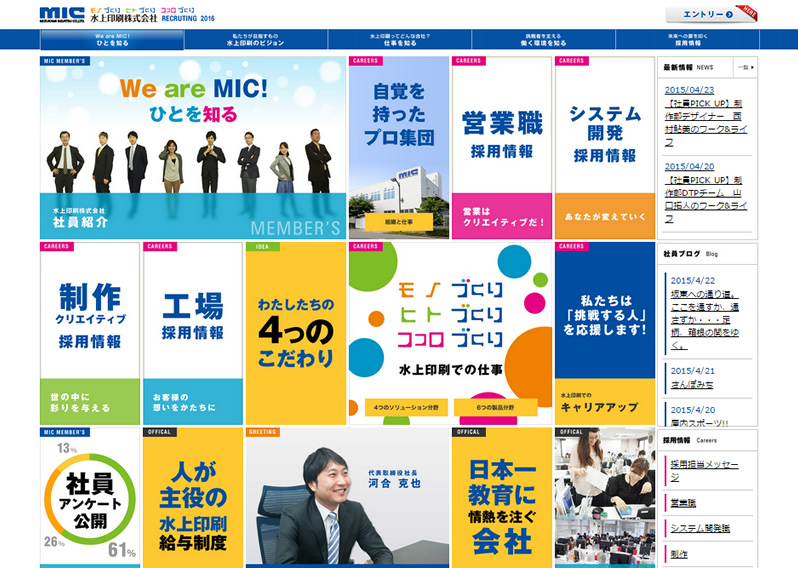Open the We are MIC! 社員紹介 banner
This screenshot has height=568, width=798.
tap(193, 148)
